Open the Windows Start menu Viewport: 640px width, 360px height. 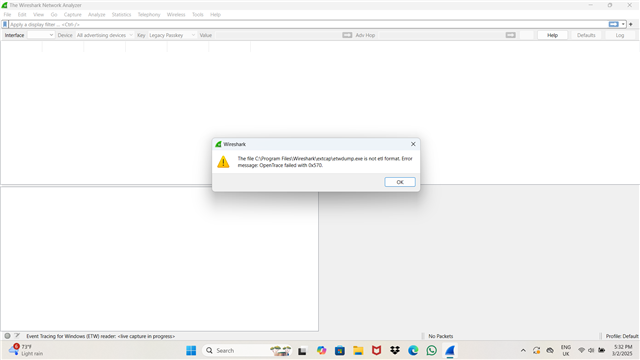click(191, 351)
